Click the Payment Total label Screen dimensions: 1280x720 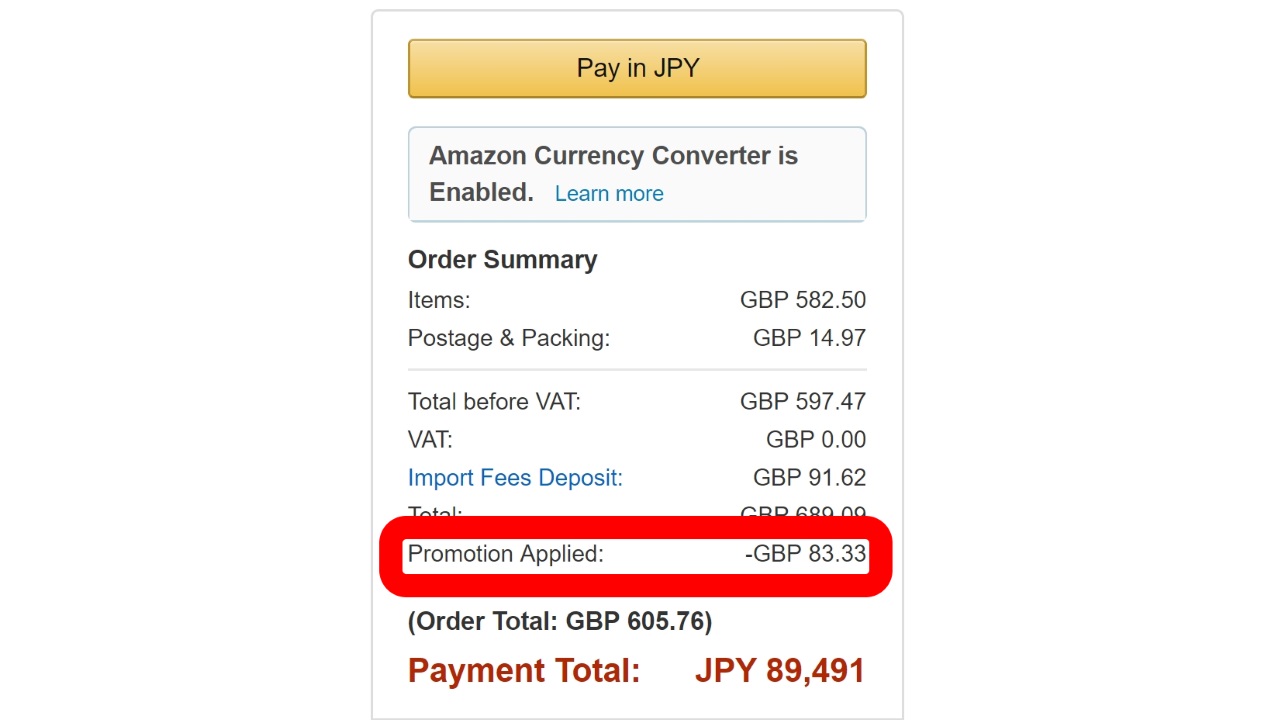524,671
